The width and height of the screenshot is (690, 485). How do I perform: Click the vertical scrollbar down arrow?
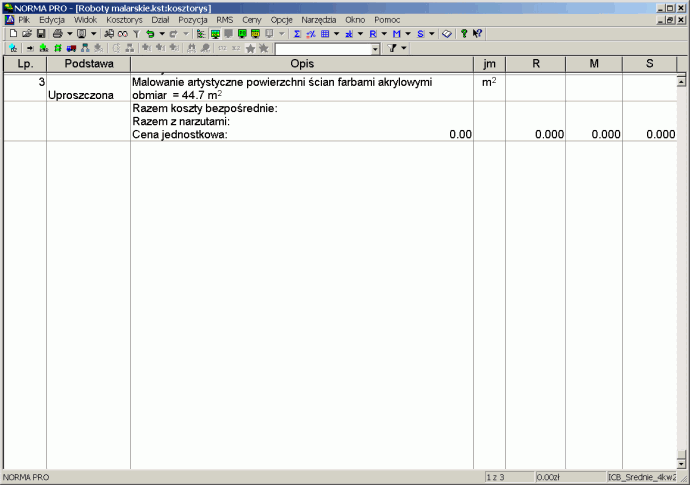coord(682,463)
